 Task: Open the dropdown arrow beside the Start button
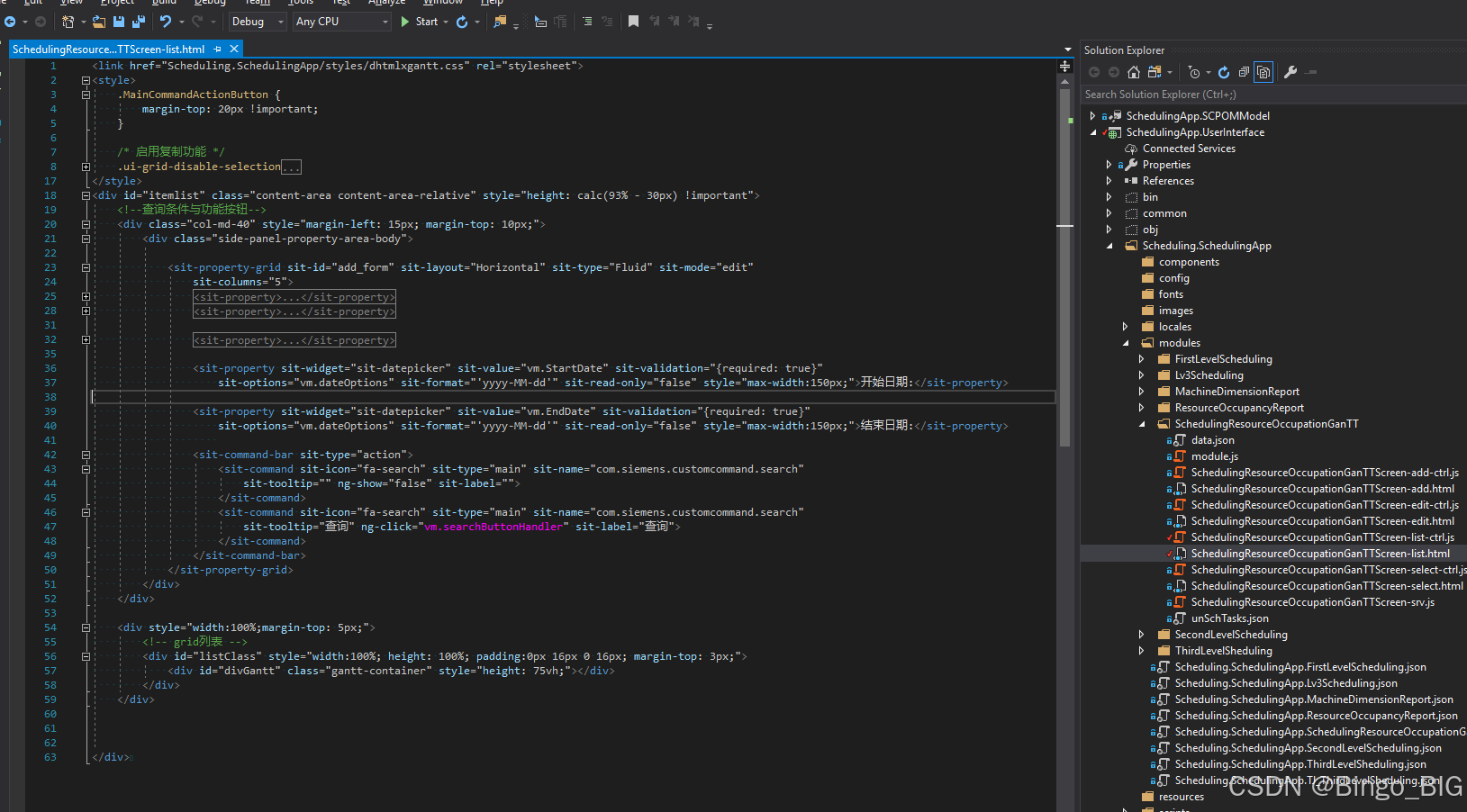tap(446, 22)
